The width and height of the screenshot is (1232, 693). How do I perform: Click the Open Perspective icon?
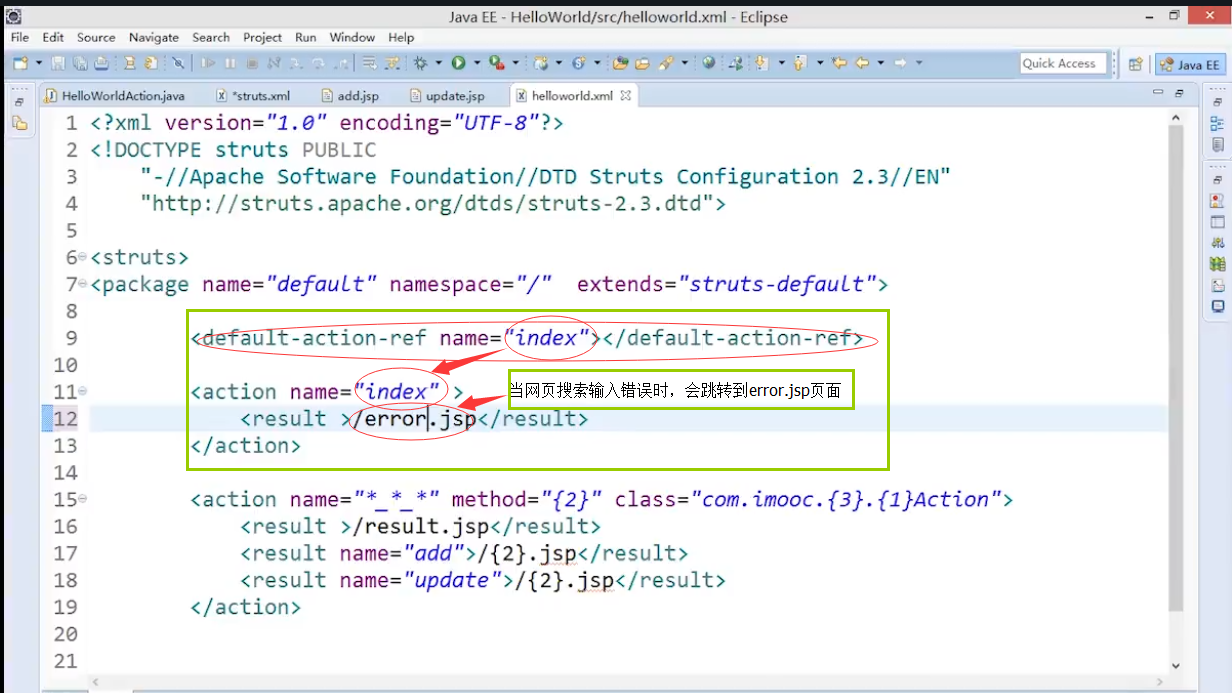1136,63
